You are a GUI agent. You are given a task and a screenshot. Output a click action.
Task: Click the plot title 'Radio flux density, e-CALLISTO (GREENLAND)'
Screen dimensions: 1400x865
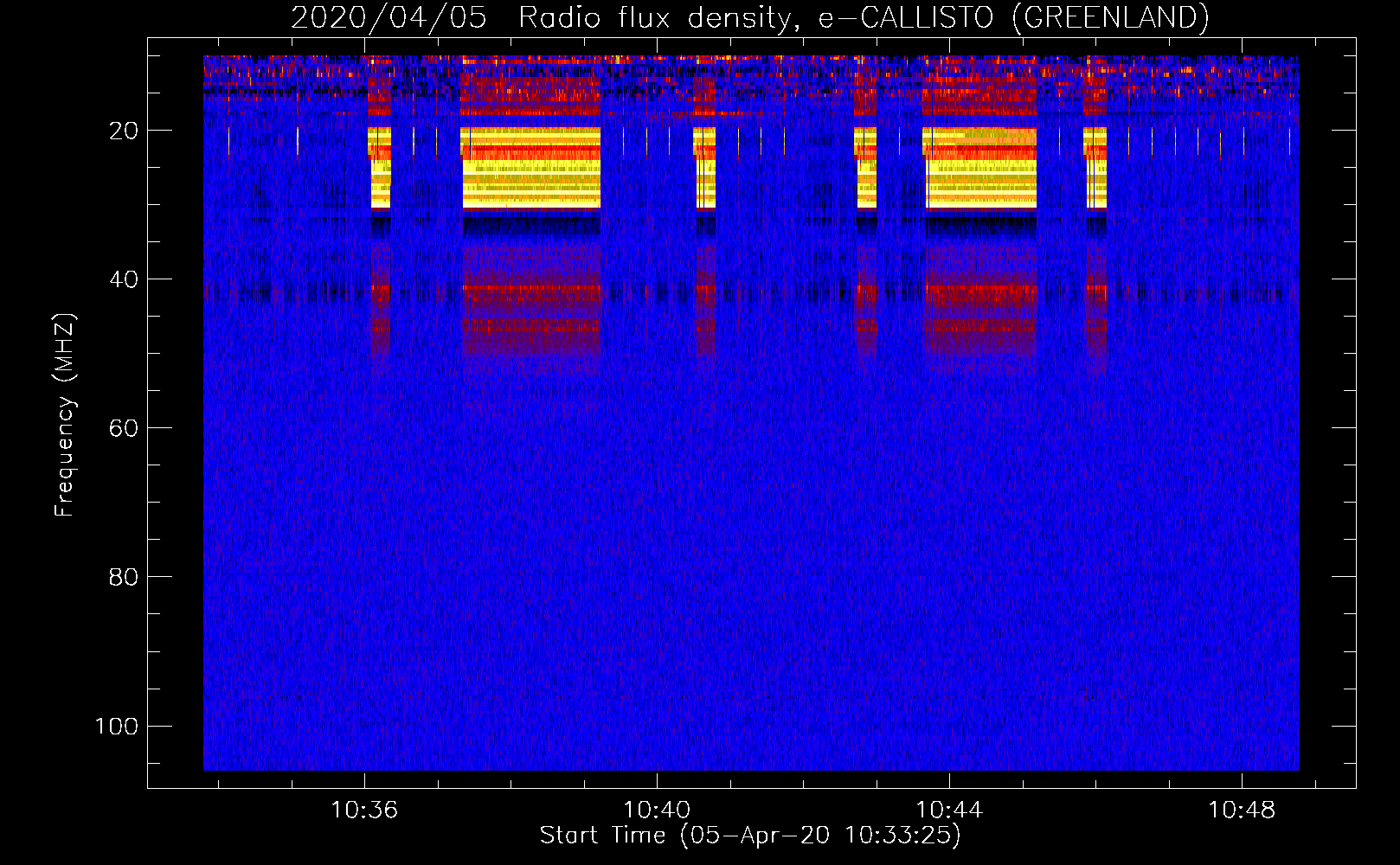click(x=864, y=17)
